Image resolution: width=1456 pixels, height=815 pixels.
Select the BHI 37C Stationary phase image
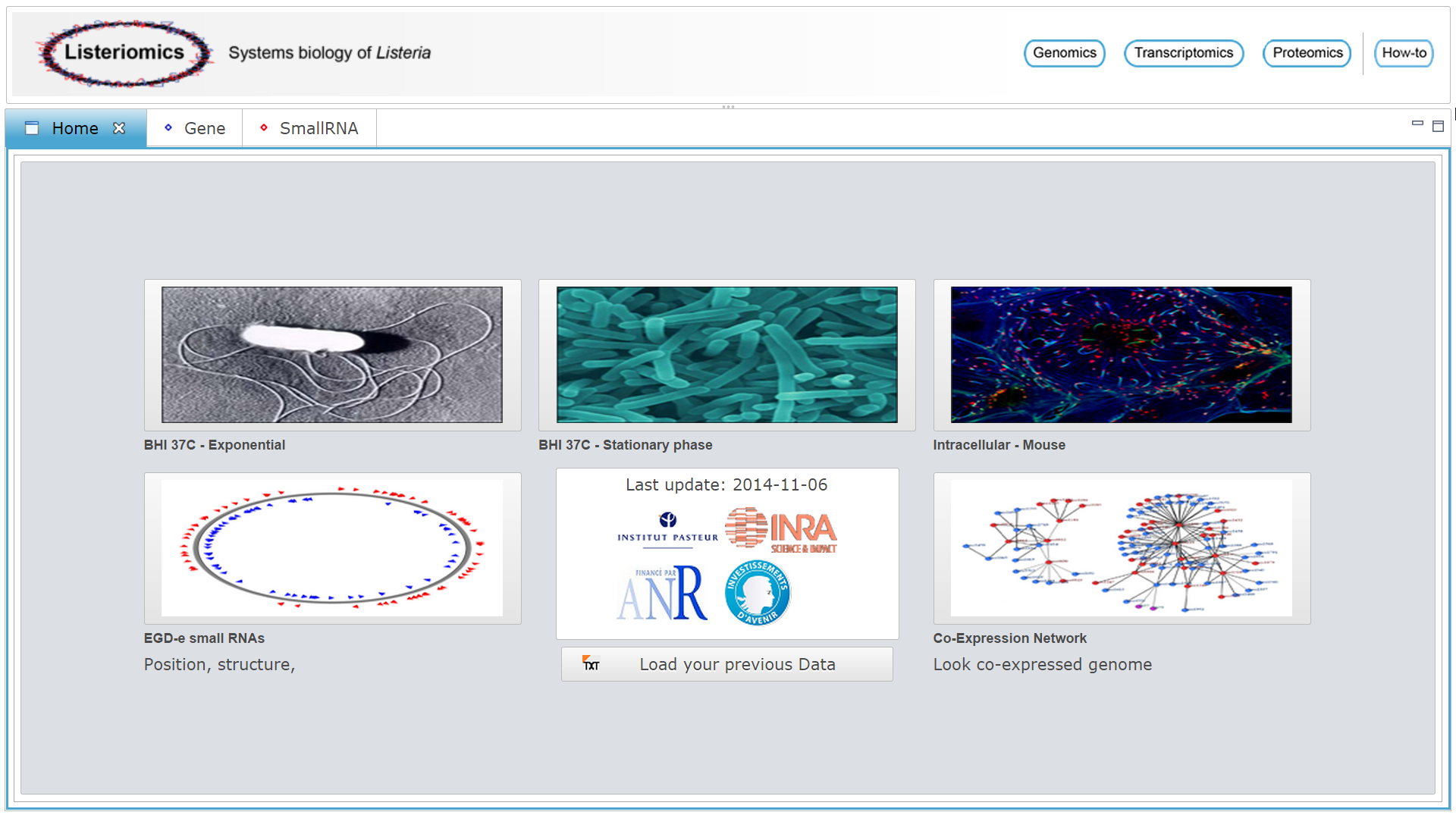click(726, 355)
